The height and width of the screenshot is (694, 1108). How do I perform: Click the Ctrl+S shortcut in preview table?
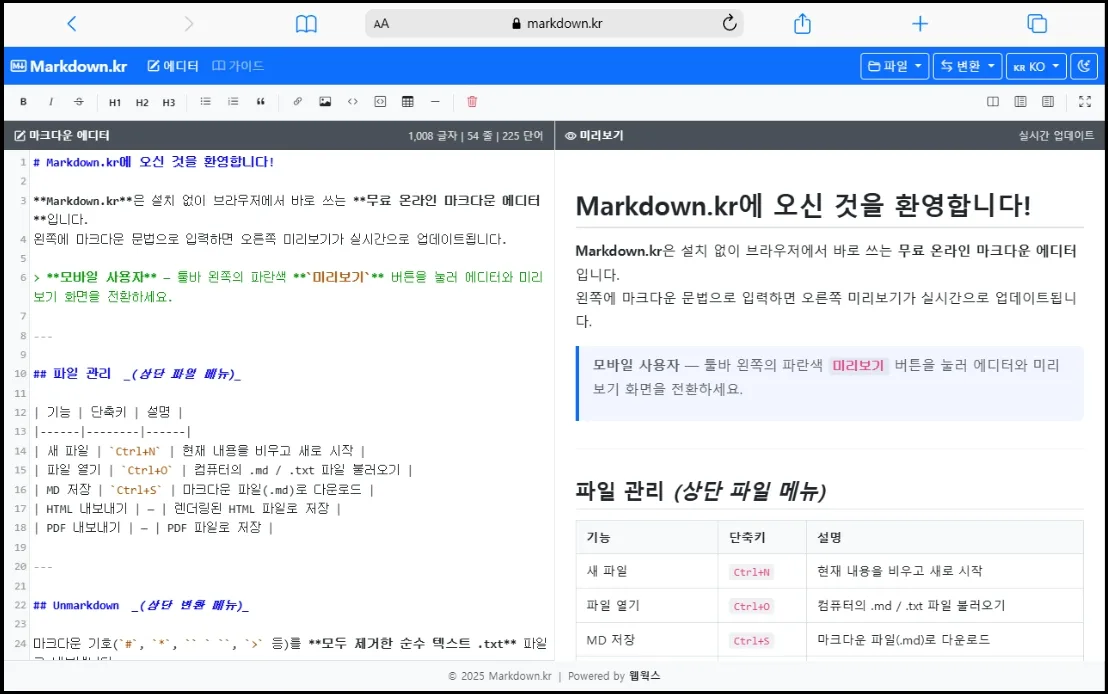(x=751, y=640)
